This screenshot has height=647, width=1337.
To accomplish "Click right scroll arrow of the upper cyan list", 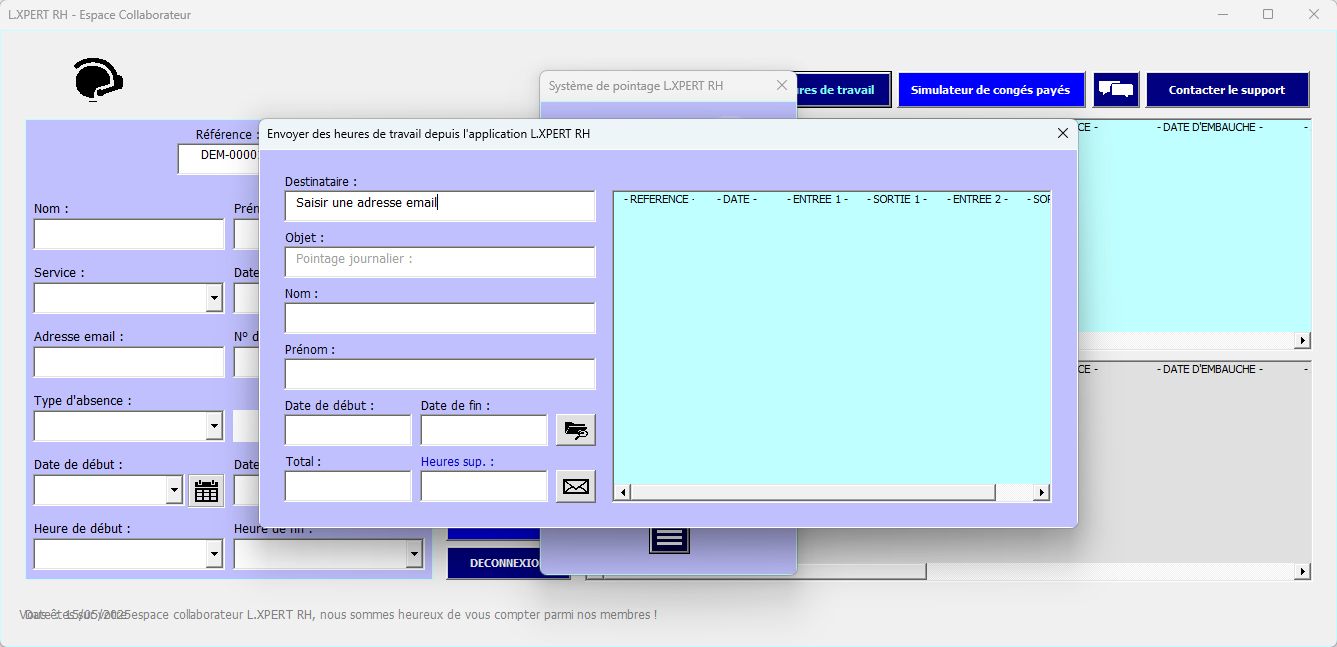I will click(1302, 341).
